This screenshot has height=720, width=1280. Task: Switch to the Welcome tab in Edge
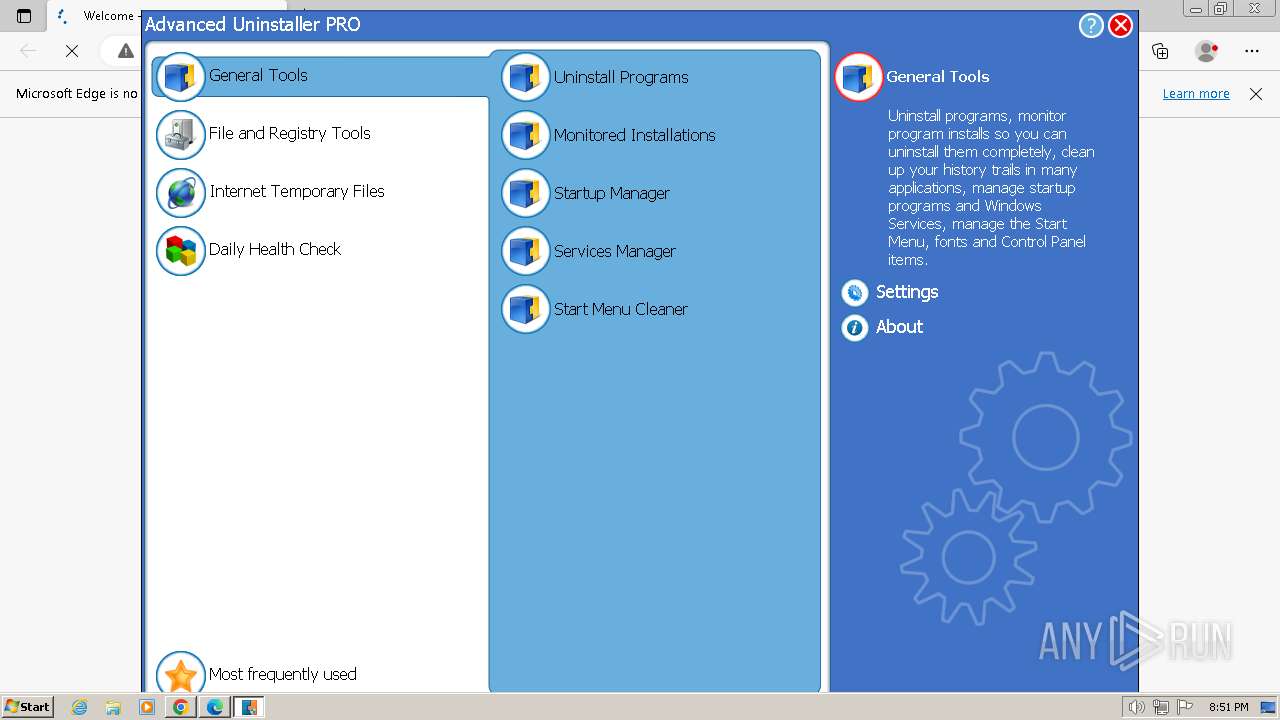[95, 16]
